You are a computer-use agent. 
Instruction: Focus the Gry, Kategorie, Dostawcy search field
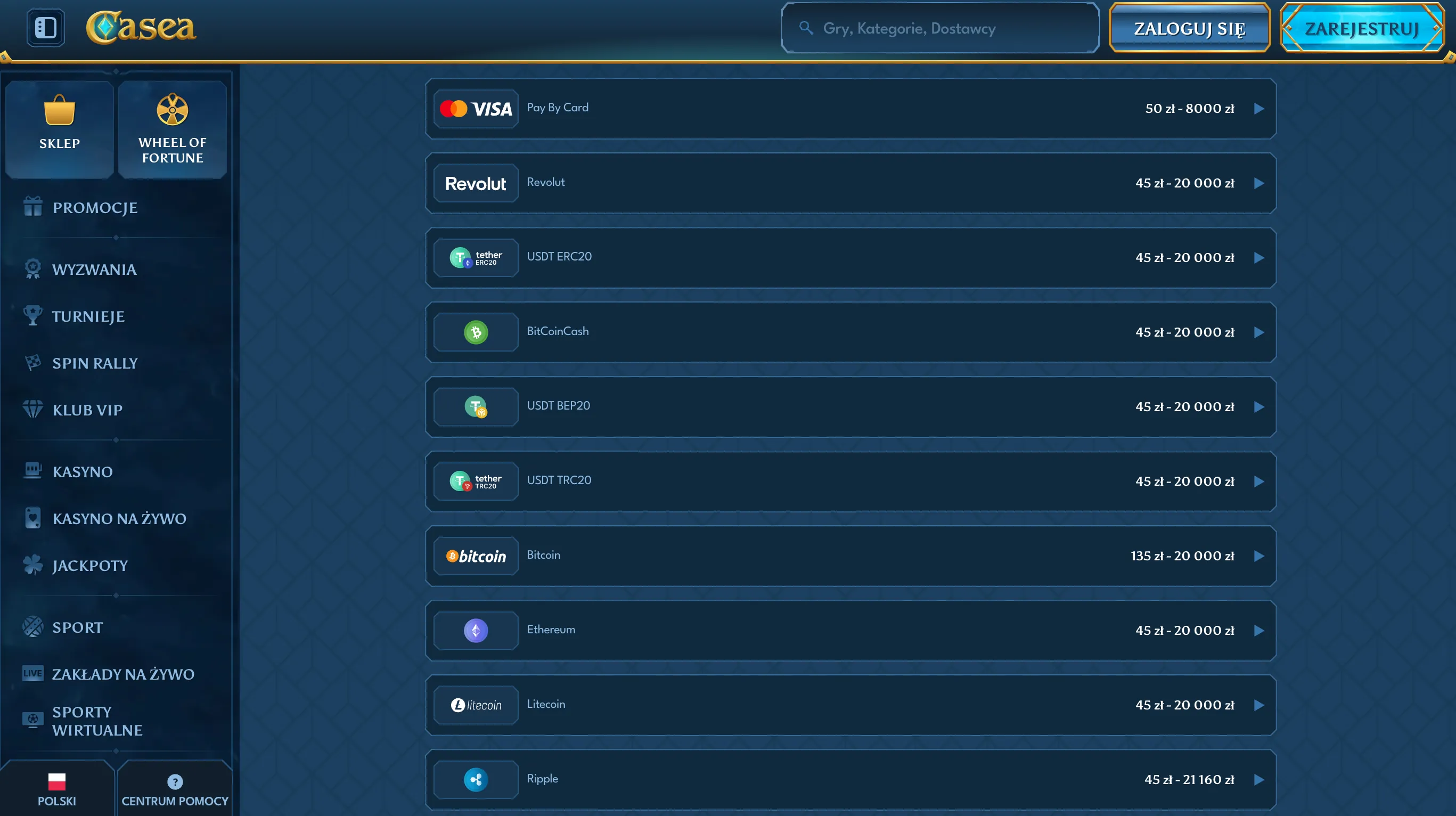(940, 28)
